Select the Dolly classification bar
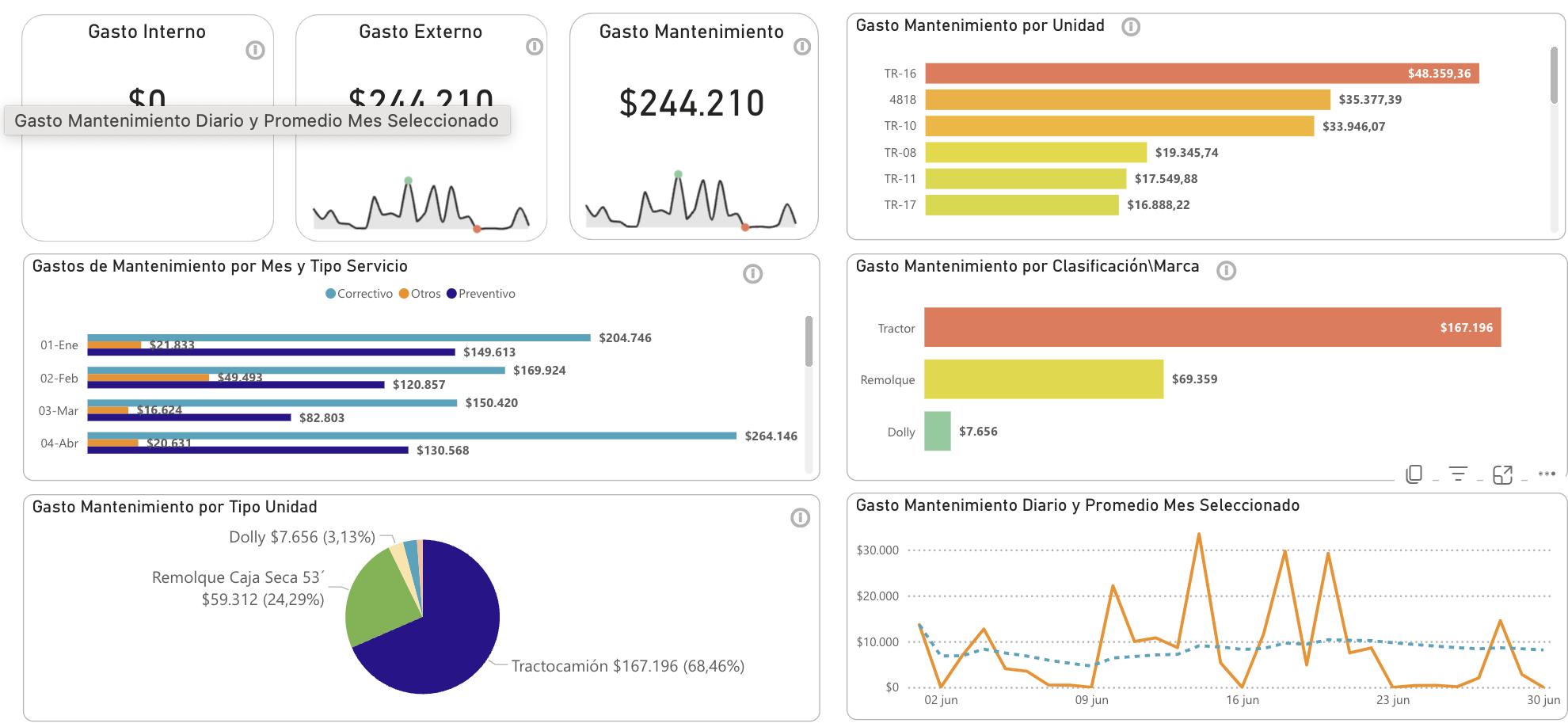Viewport: 1568px width, 727px height. tap(938, 432)
